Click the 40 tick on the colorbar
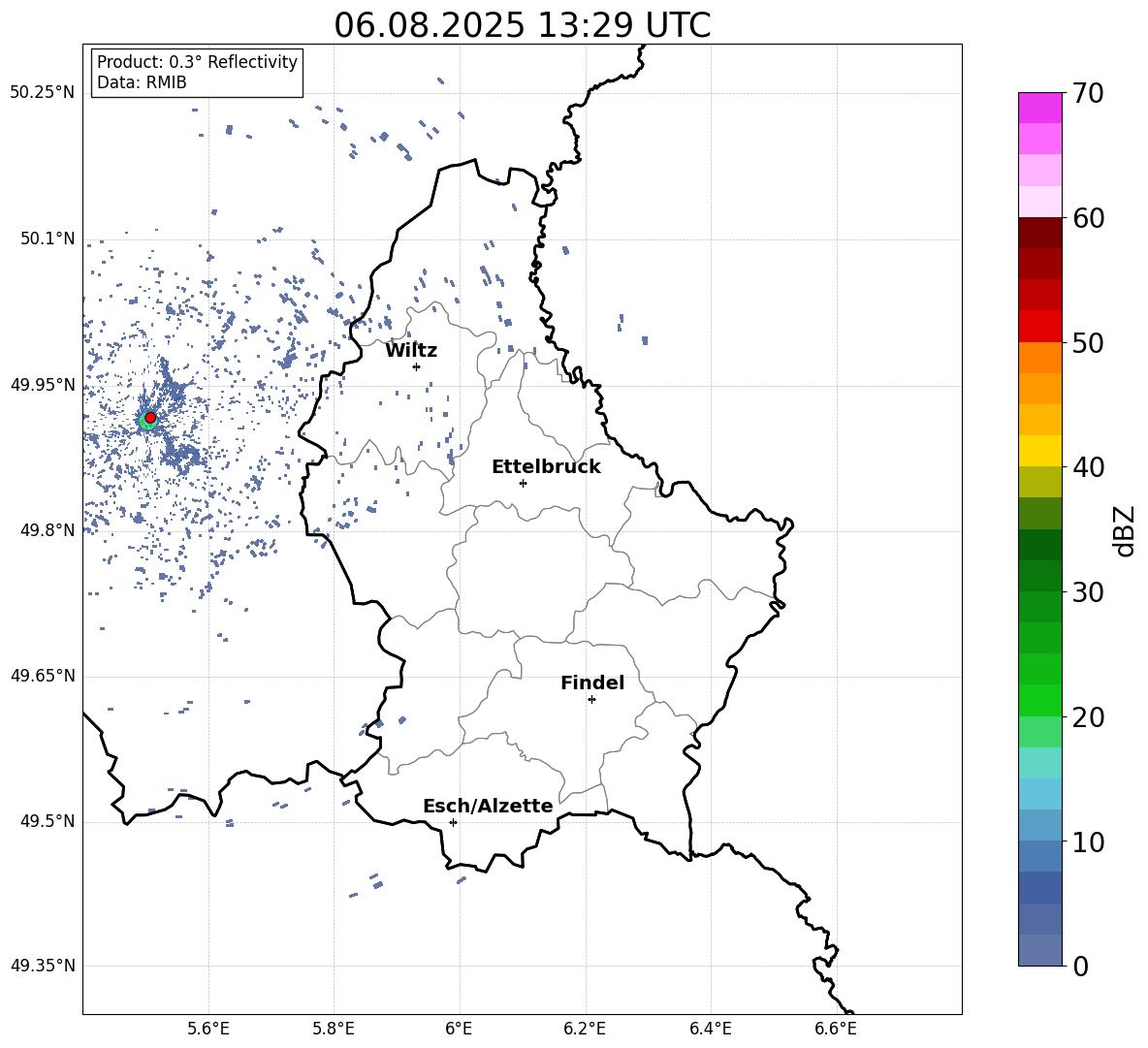This screenshot has height=1048, width=1148. point(1088,467)
